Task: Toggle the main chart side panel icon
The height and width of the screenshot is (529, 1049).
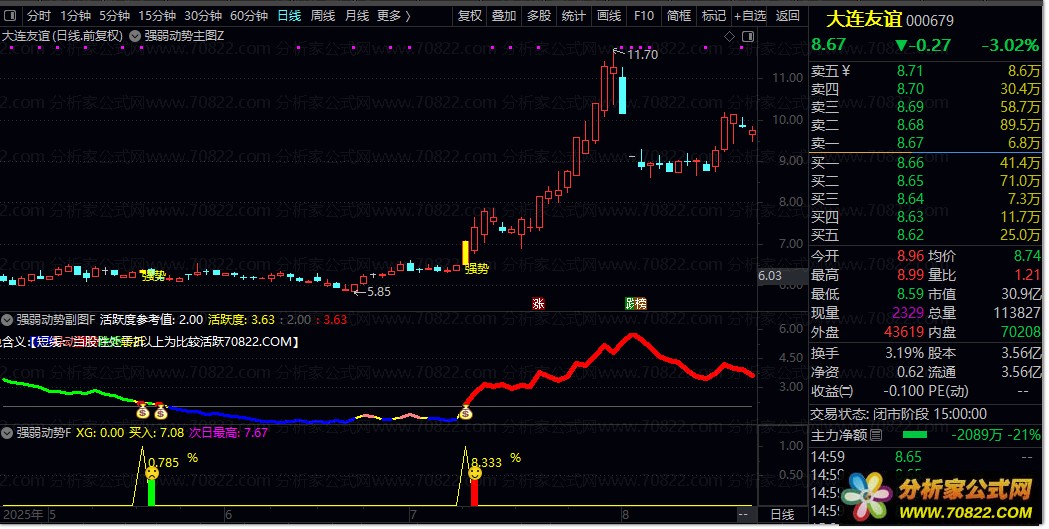Action: [748, 36]
